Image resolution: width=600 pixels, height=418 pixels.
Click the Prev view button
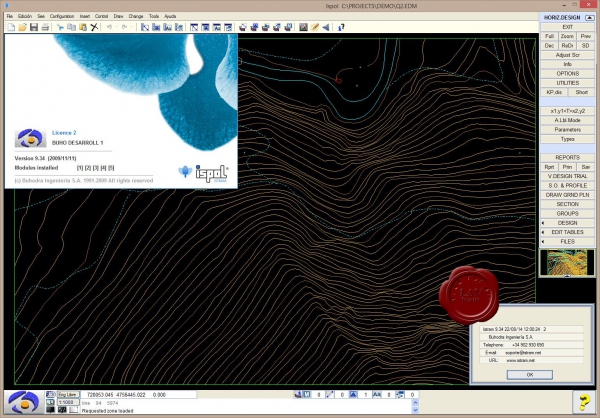pos(585,36)
